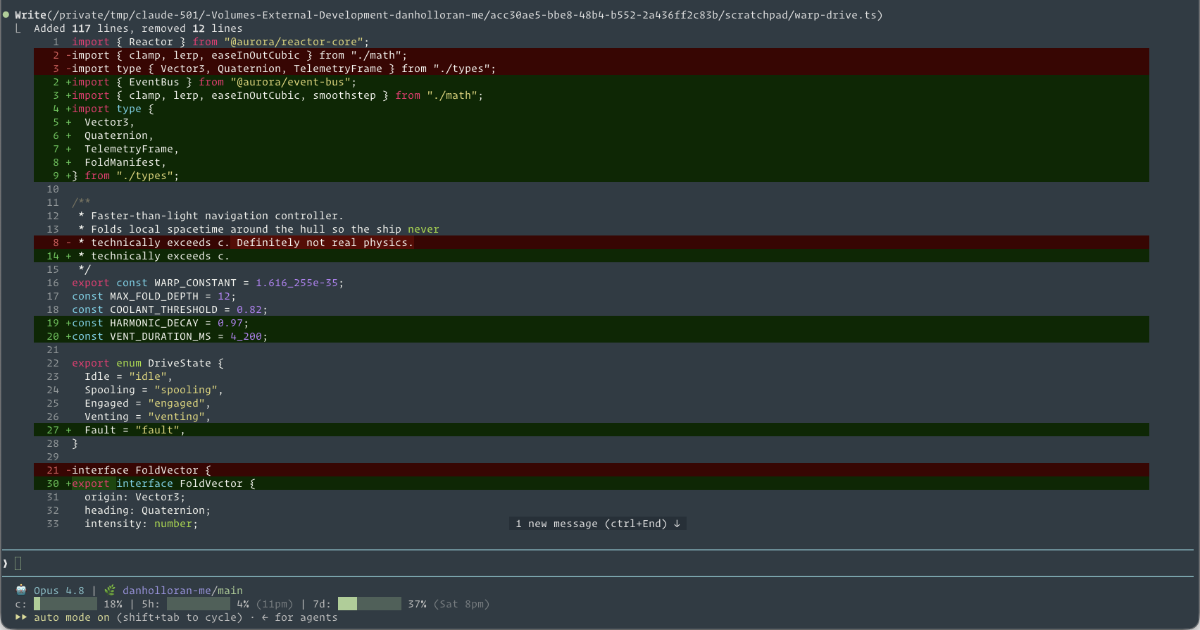Click the 'Opus 4.8' model label
The image size is (1200, 630).
coord(59,590)
